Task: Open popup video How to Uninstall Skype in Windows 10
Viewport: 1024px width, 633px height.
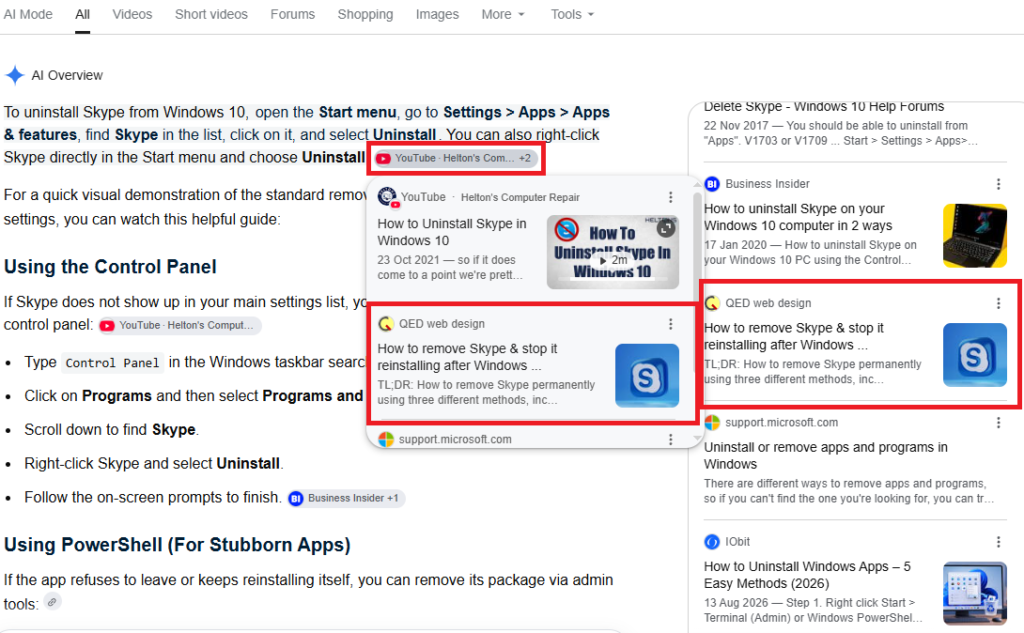Action: coord(452,232)
